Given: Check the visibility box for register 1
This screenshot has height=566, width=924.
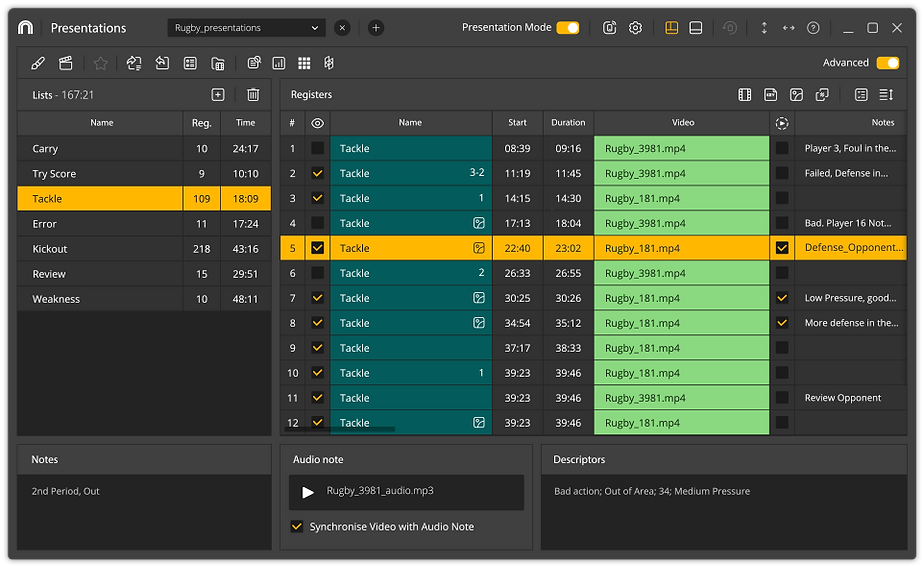Looking at the screenshot, I should (x=317, y=148).
